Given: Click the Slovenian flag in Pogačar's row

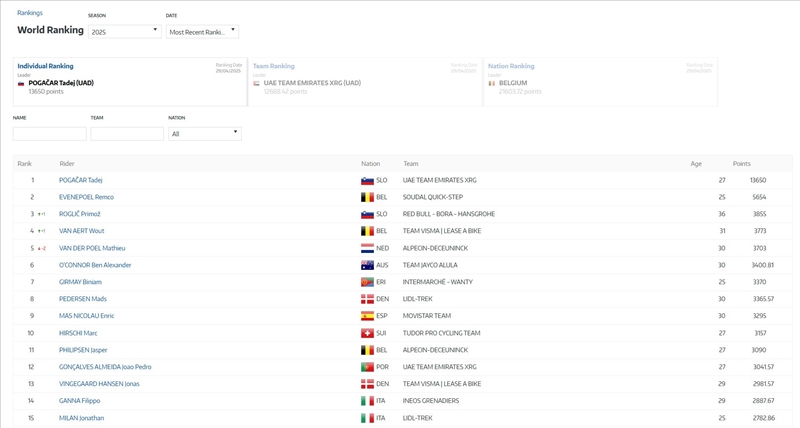Looking at the screenshot, I should (x=367, y=181).
